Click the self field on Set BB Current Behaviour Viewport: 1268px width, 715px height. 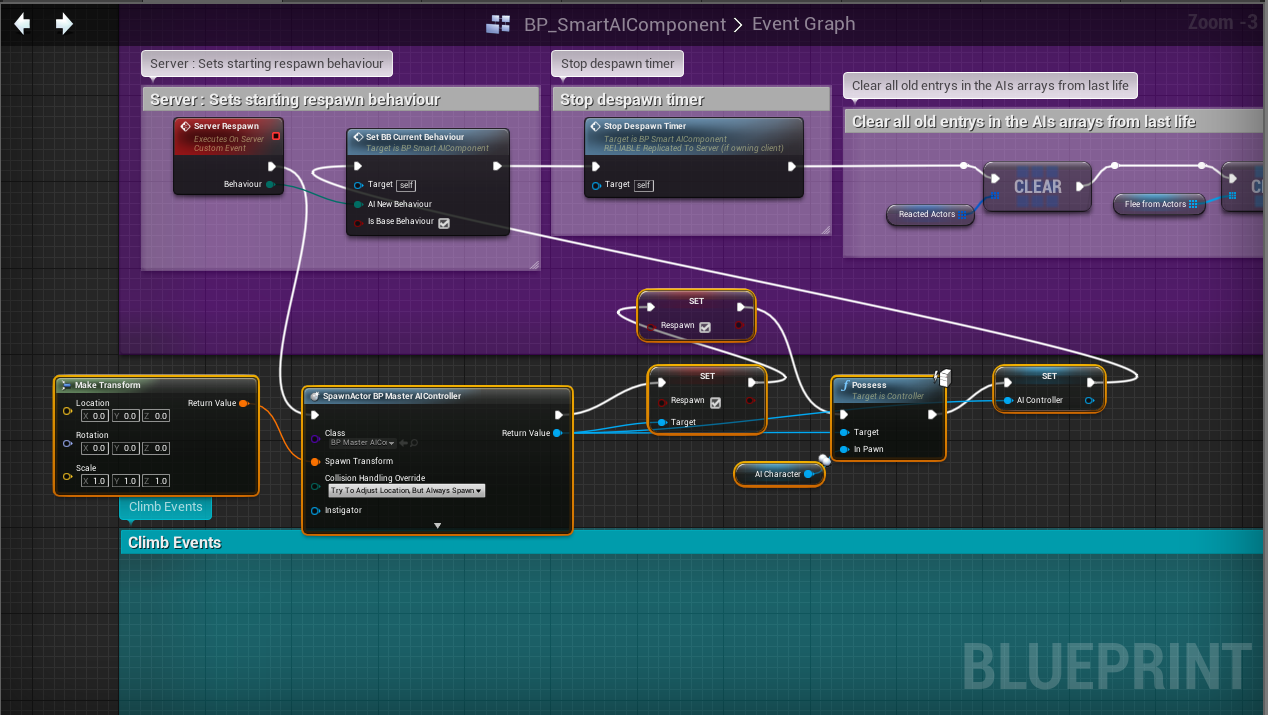pos(406,185)
